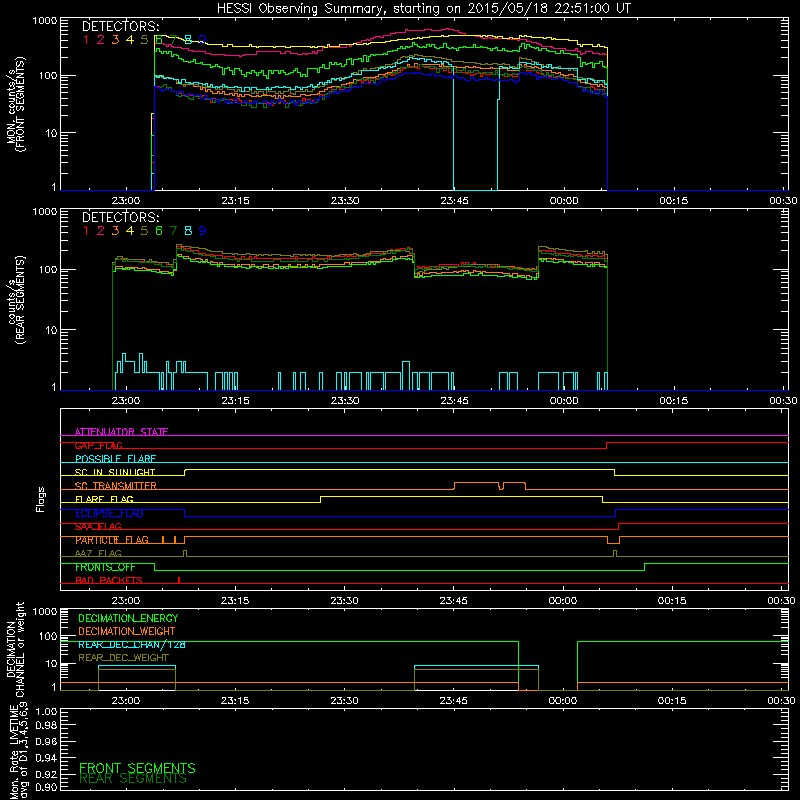Select orange detector number 3 in rear segments legend
The width and height of the screenshot is (800, 800).
point(115,231)
